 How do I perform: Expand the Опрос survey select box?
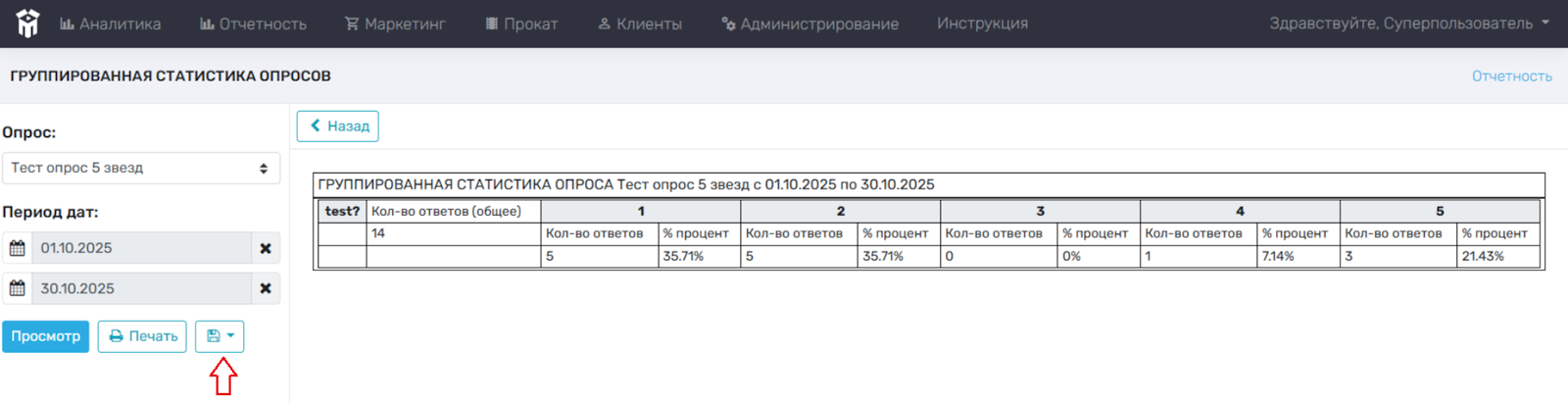141,168
